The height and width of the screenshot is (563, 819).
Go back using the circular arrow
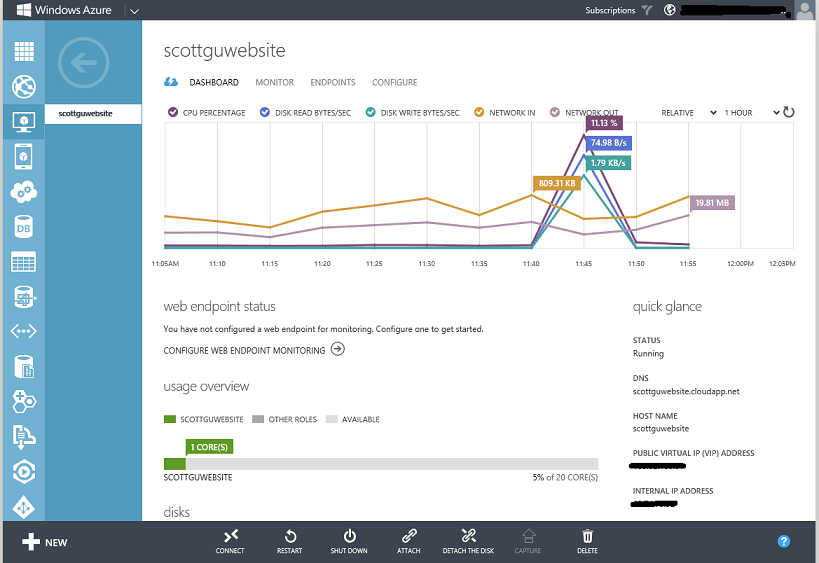[x=84, y=64]
